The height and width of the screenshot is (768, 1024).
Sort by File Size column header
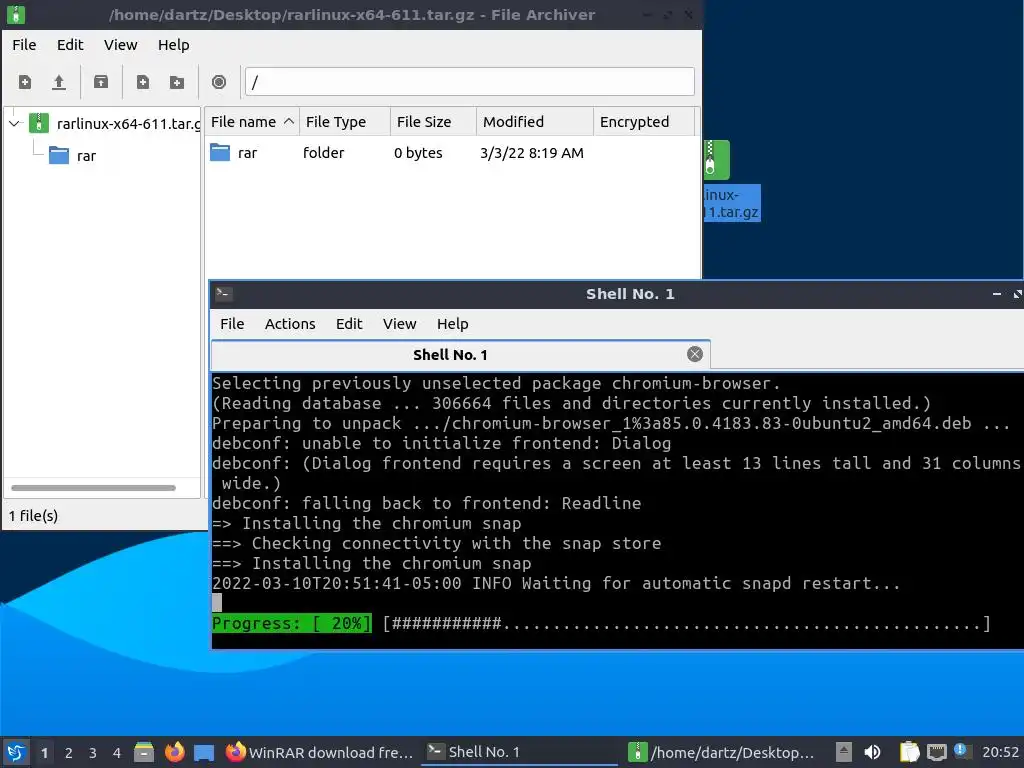coord(433,122)
